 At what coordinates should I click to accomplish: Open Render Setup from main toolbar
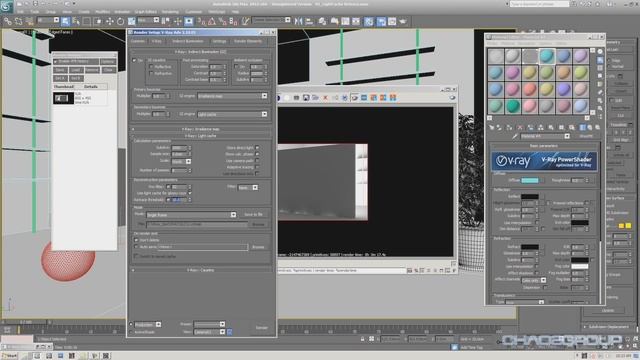point(381,21)
